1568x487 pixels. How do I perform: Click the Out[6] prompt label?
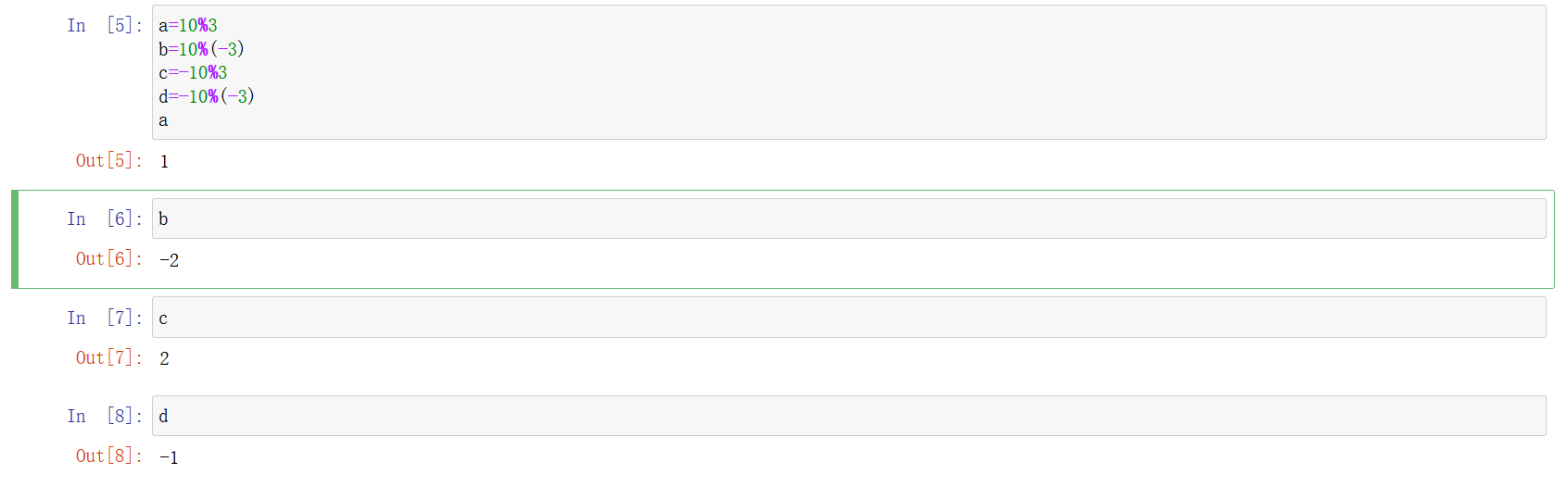[108, 259]
